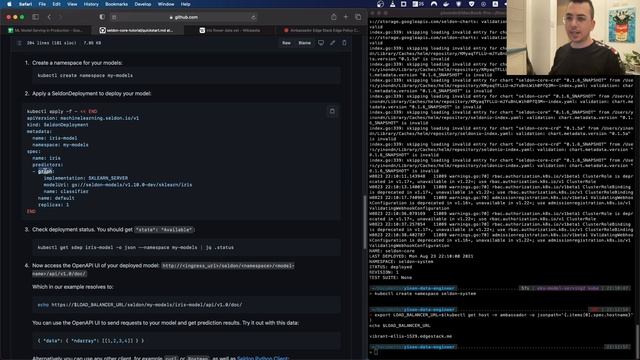Toggle Safari sidebar button
Screen dimensions: 640x360
tap(36, 17)
